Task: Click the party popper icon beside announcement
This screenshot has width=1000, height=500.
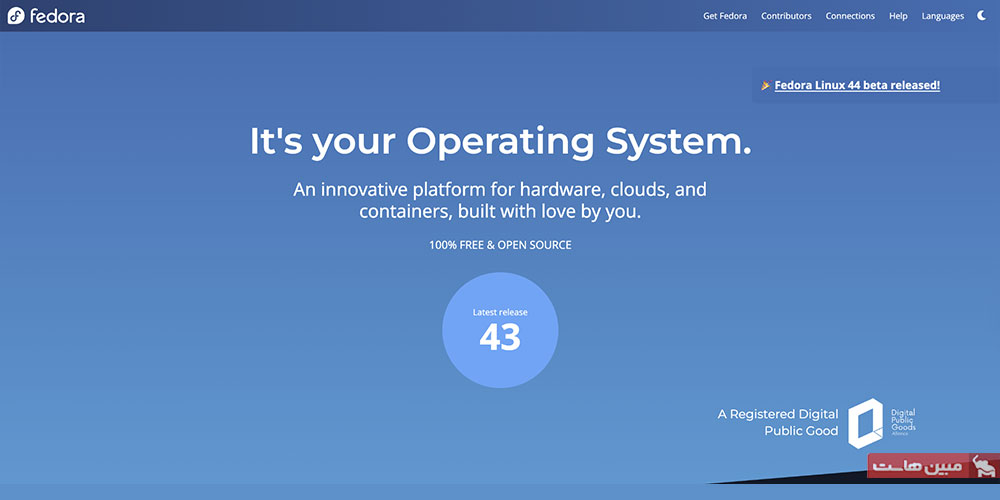Action: click(765, 85)
